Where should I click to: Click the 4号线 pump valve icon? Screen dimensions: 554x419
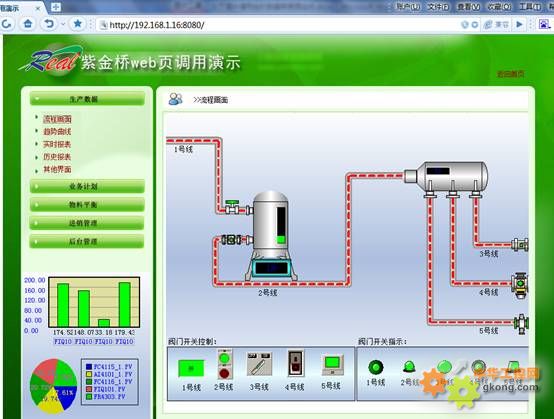pos(520,285)
